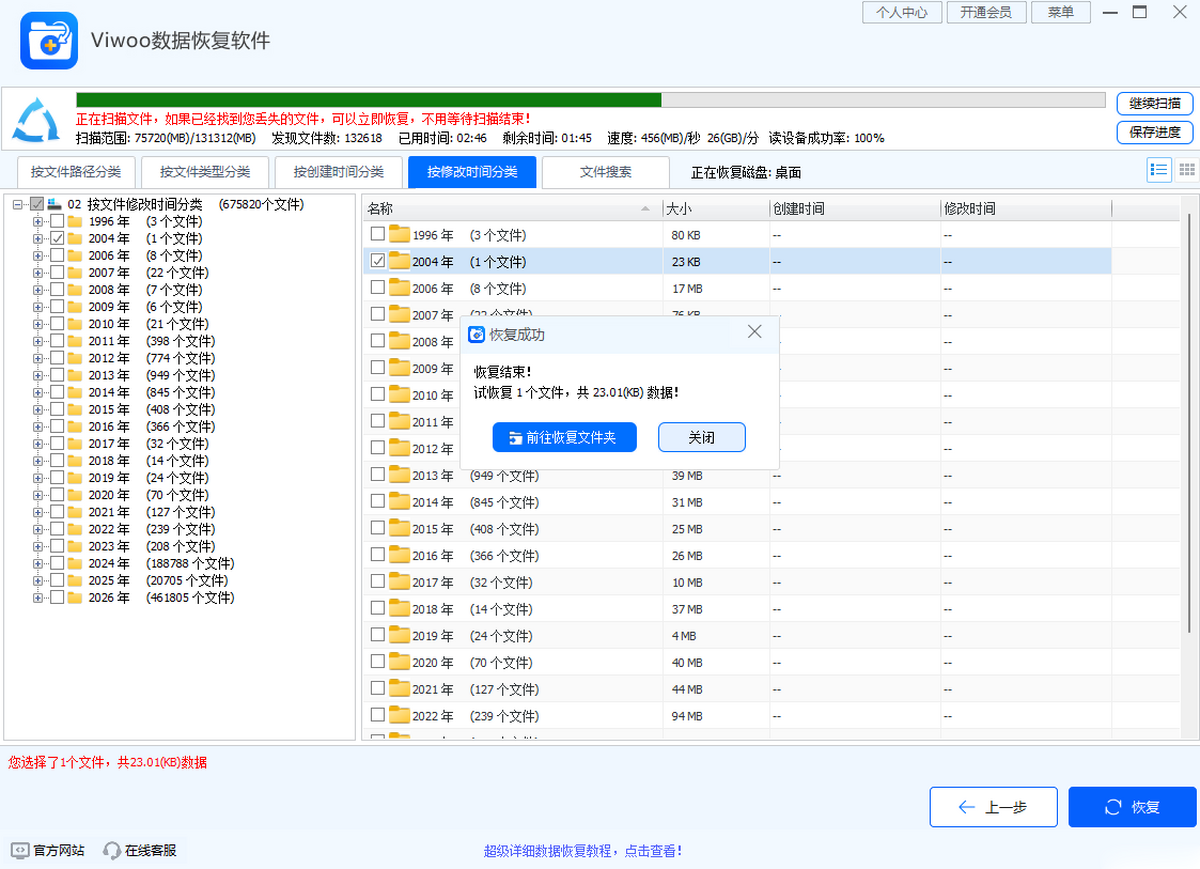Click 开通会员 button

[986, 12]
